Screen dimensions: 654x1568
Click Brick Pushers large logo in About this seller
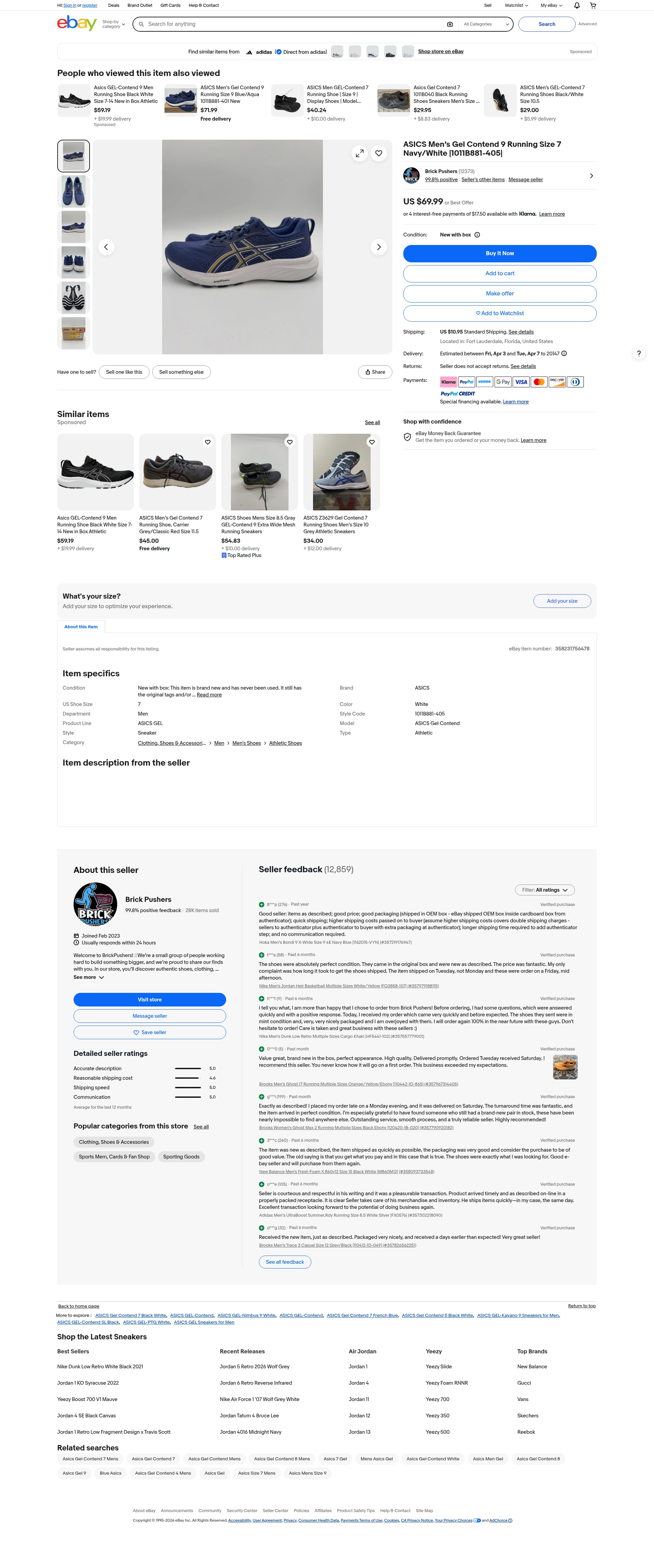95,904
